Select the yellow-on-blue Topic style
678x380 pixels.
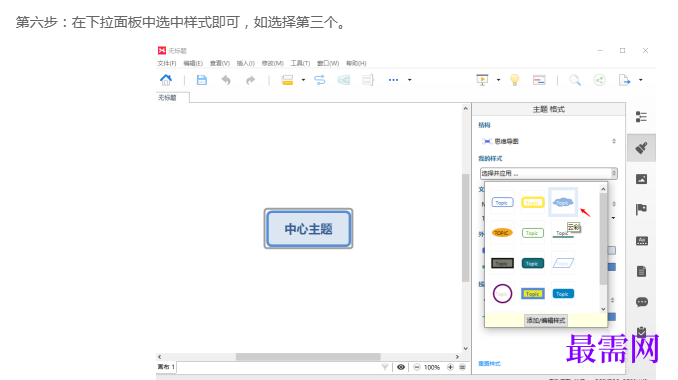tap(532, 294)
